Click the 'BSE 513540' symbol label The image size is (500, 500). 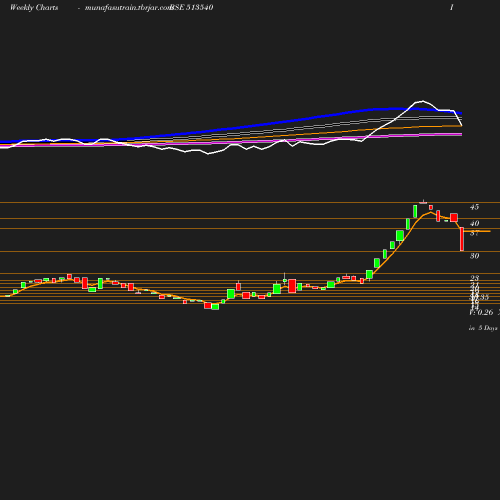click(x=192, y=7)
